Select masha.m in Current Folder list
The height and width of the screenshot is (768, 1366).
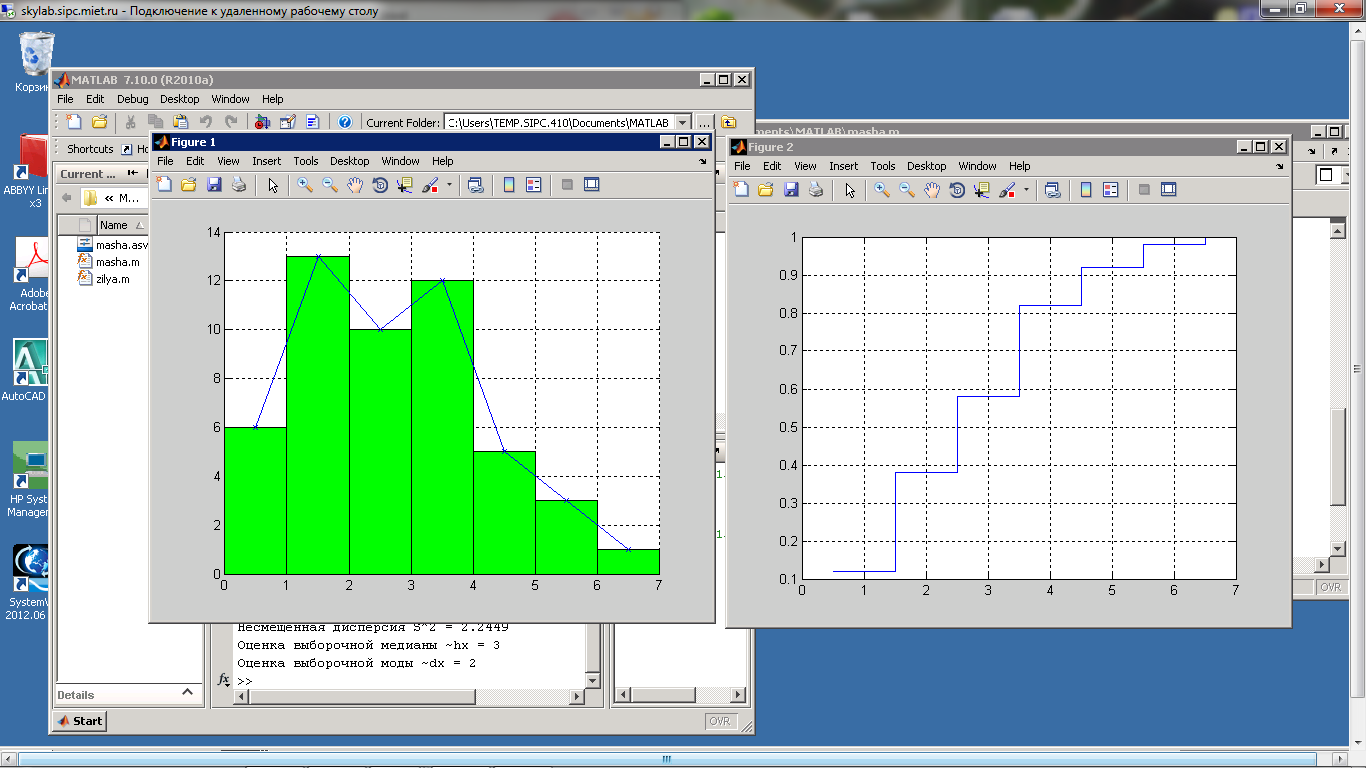pyautogui.click(x=117, y=262)
